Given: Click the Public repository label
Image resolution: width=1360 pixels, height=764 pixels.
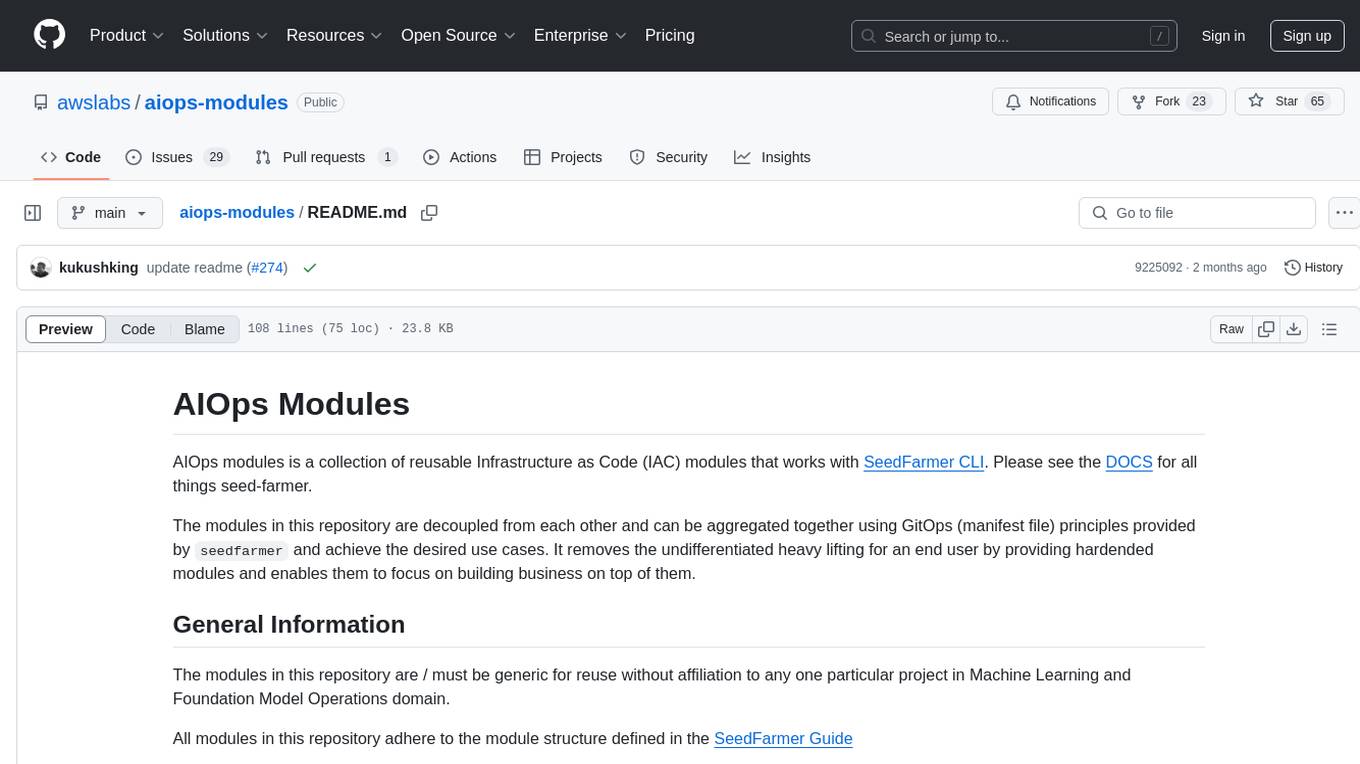Looking at the screenshot, I should point(320,102).
